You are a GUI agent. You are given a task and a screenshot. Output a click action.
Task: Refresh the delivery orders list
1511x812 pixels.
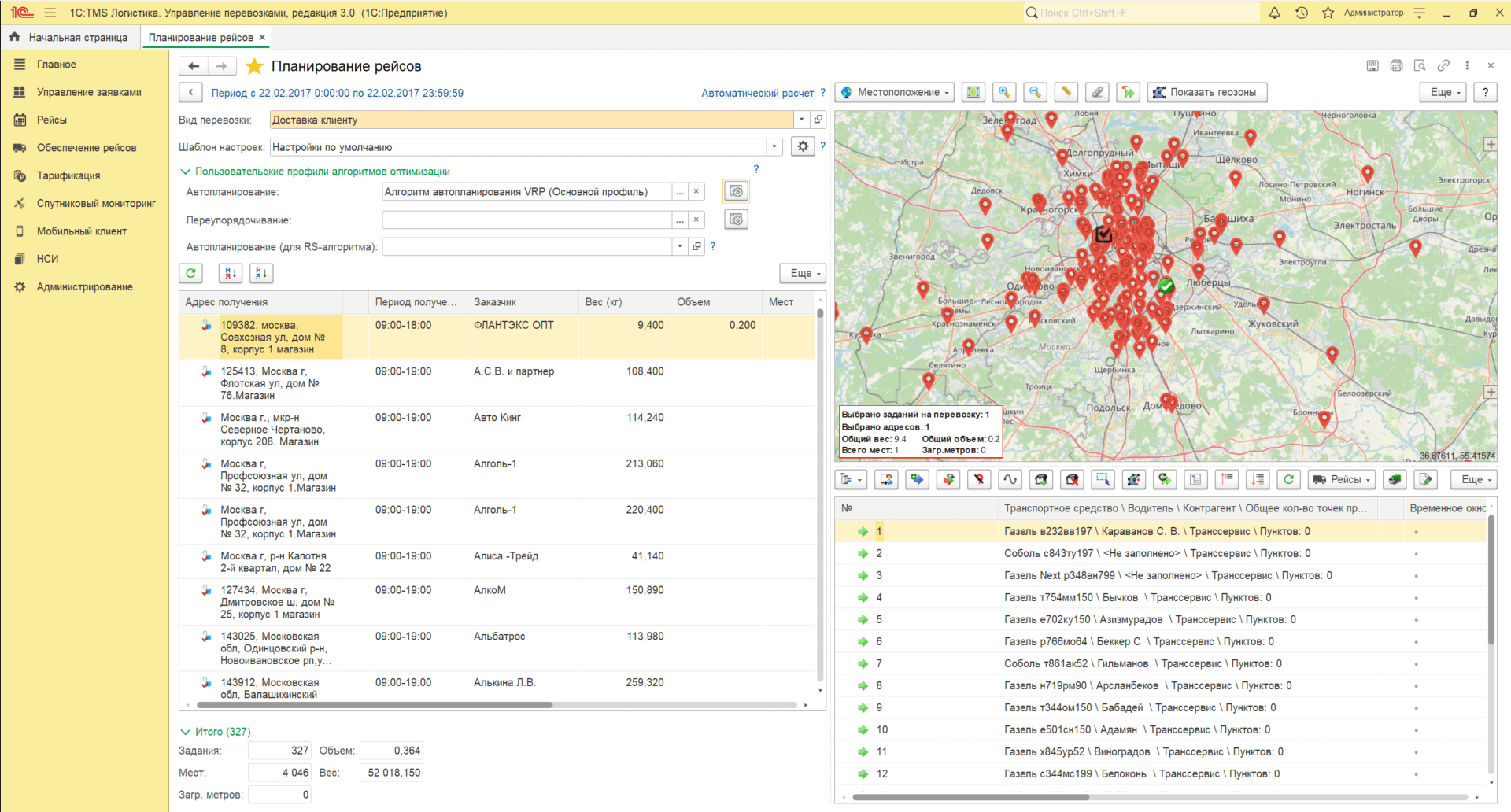191,273
